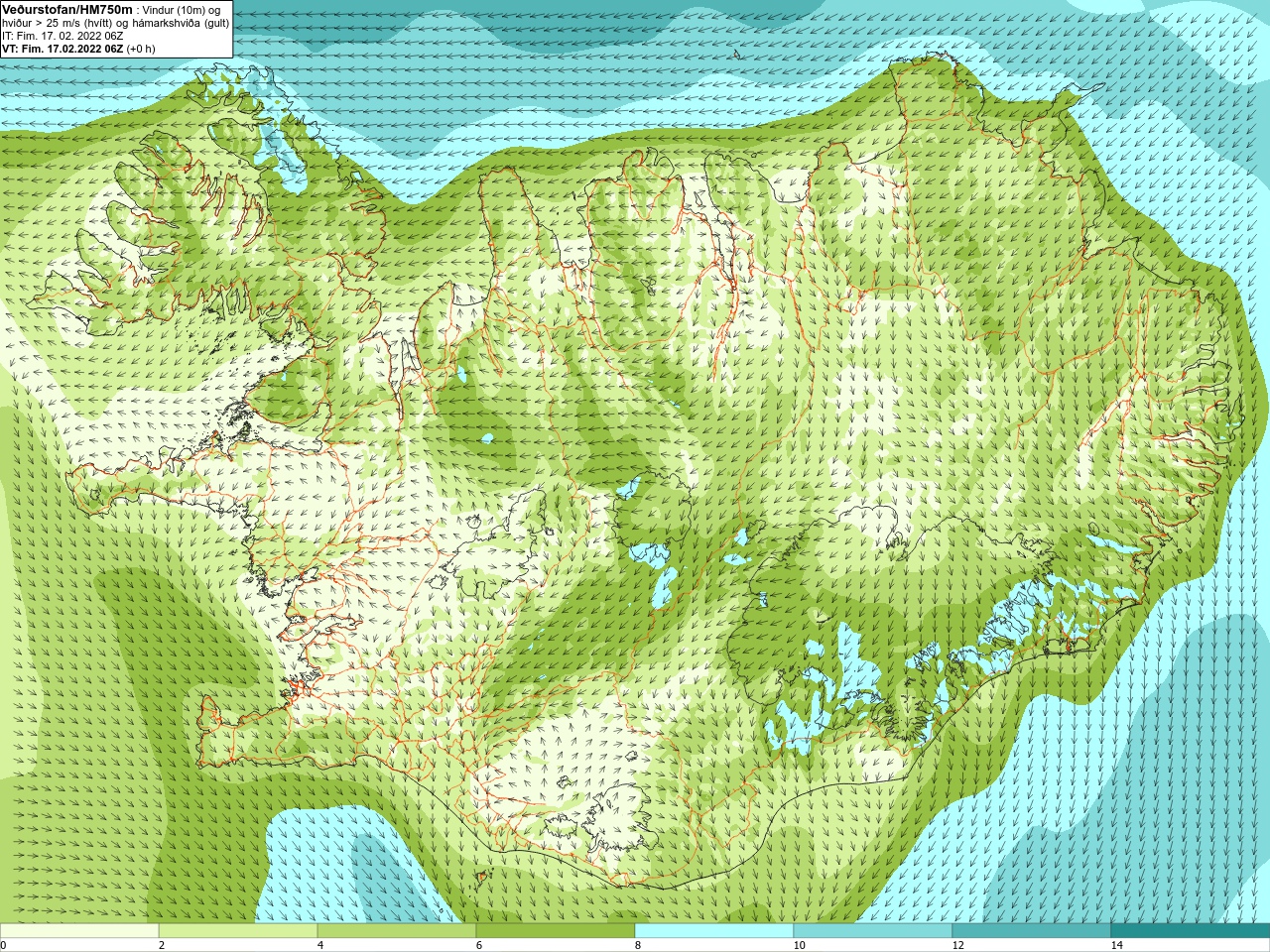Click the '14' legend scale label

point(1116,945)
